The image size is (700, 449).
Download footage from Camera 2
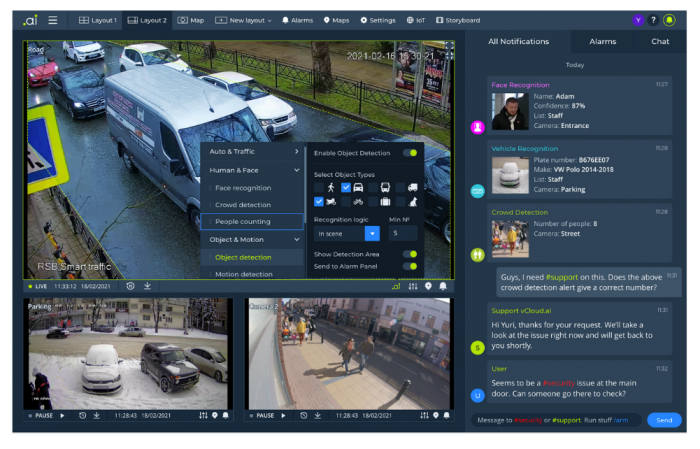[317, 416]
